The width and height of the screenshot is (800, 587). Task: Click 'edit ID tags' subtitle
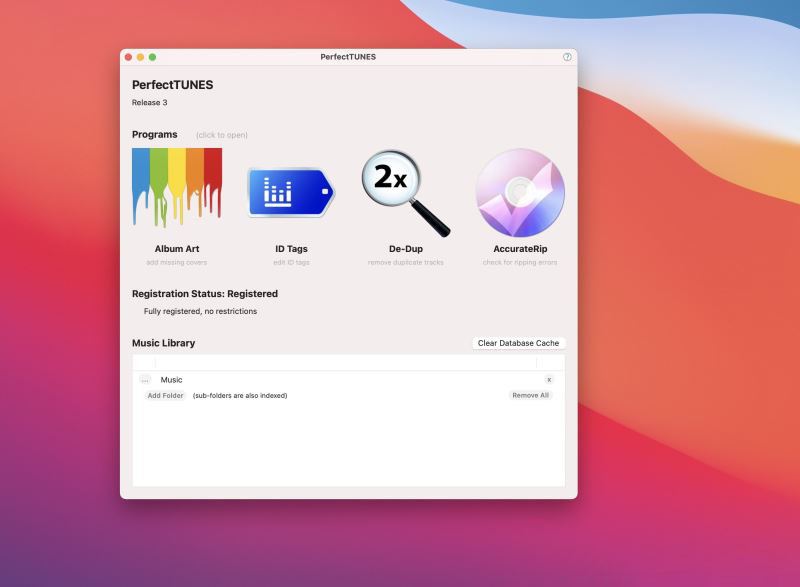(x=291, y=263)
